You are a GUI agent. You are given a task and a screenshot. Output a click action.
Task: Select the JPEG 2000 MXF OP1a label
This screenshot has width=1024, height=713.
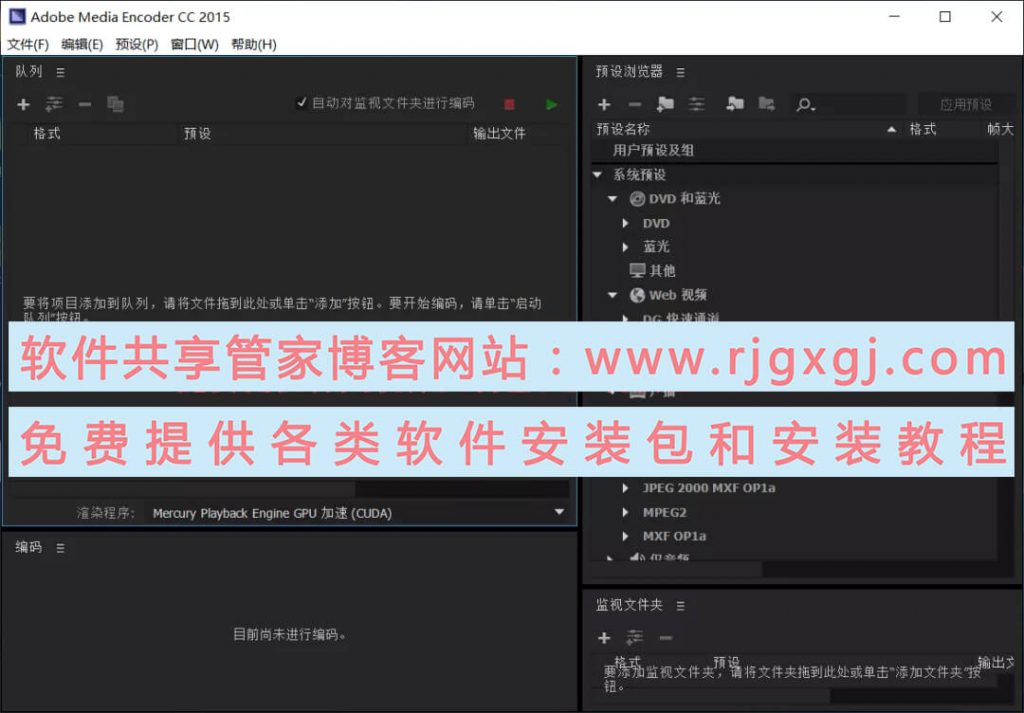pyautogui.click(x=709, y=488)
